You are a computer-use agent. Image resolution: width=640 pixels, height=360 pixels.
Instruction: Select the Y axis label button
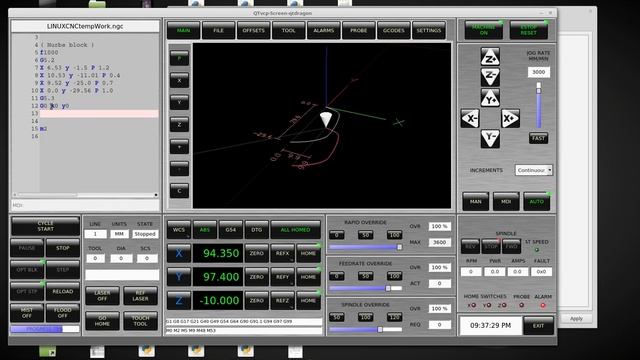point(179,277)
